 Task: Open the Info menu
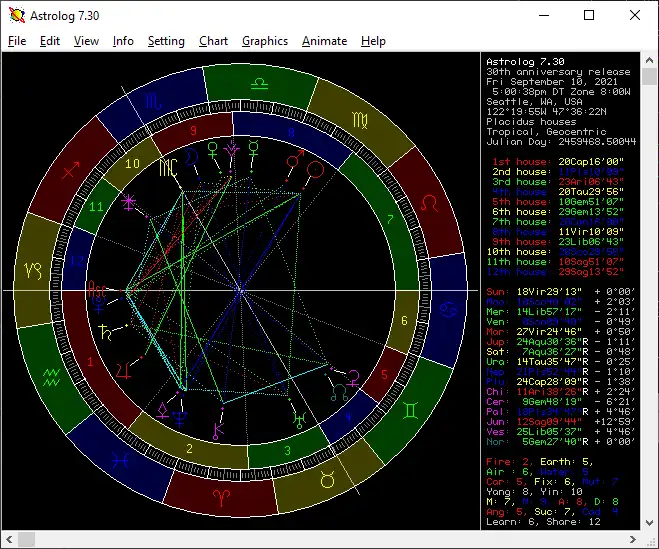[123, 41]
